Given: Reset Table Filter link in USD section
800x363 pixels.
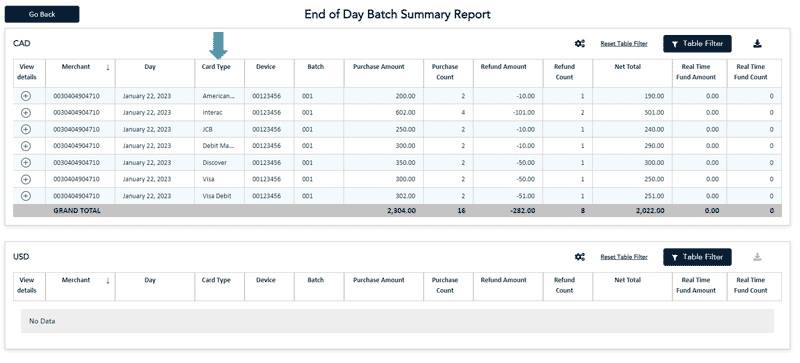Looking at the screenshot, I should click(x=623, y=257).
